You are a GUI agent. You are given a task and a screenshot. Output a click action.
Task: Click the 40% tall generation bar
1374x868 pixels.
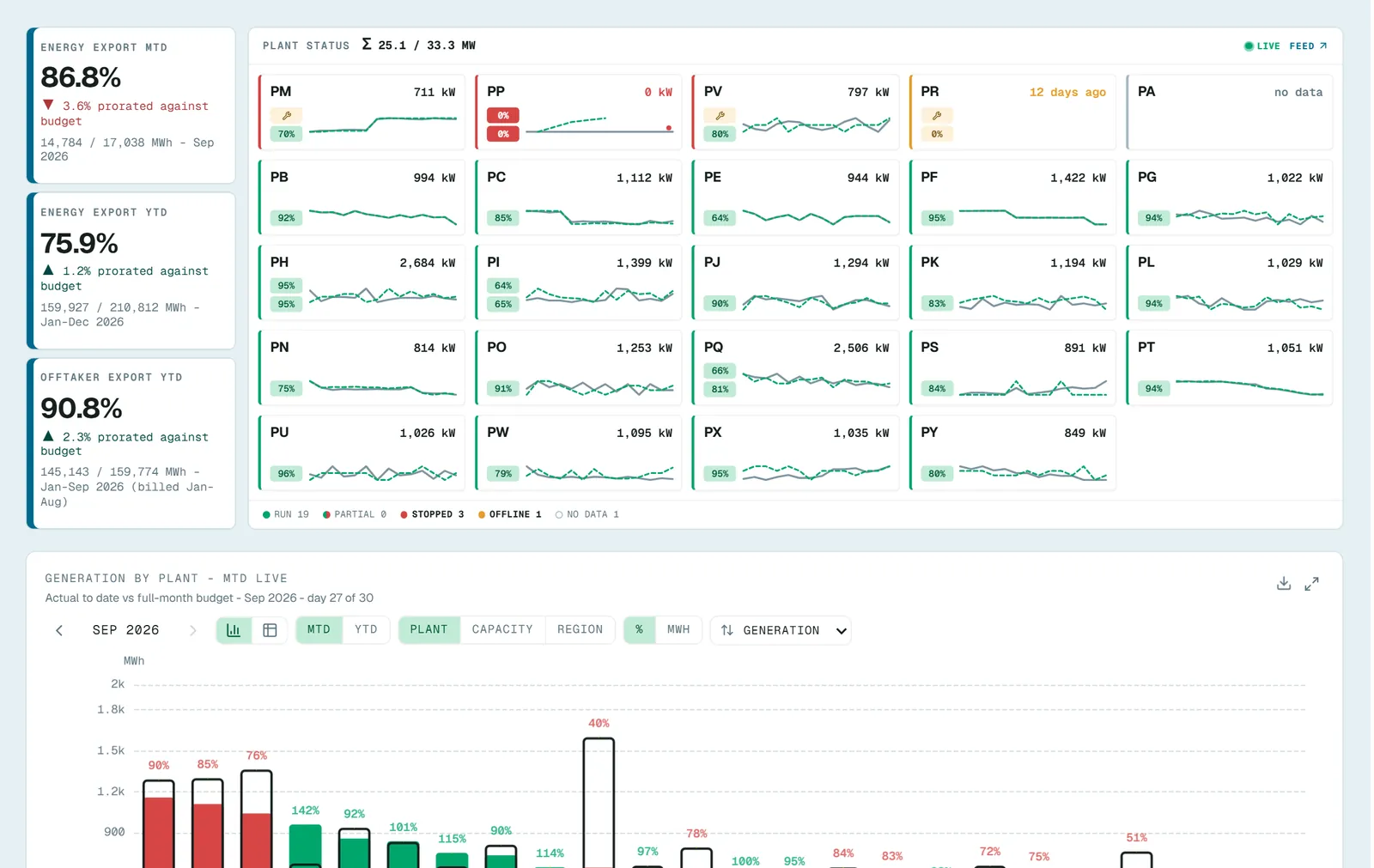pos(599,803)
